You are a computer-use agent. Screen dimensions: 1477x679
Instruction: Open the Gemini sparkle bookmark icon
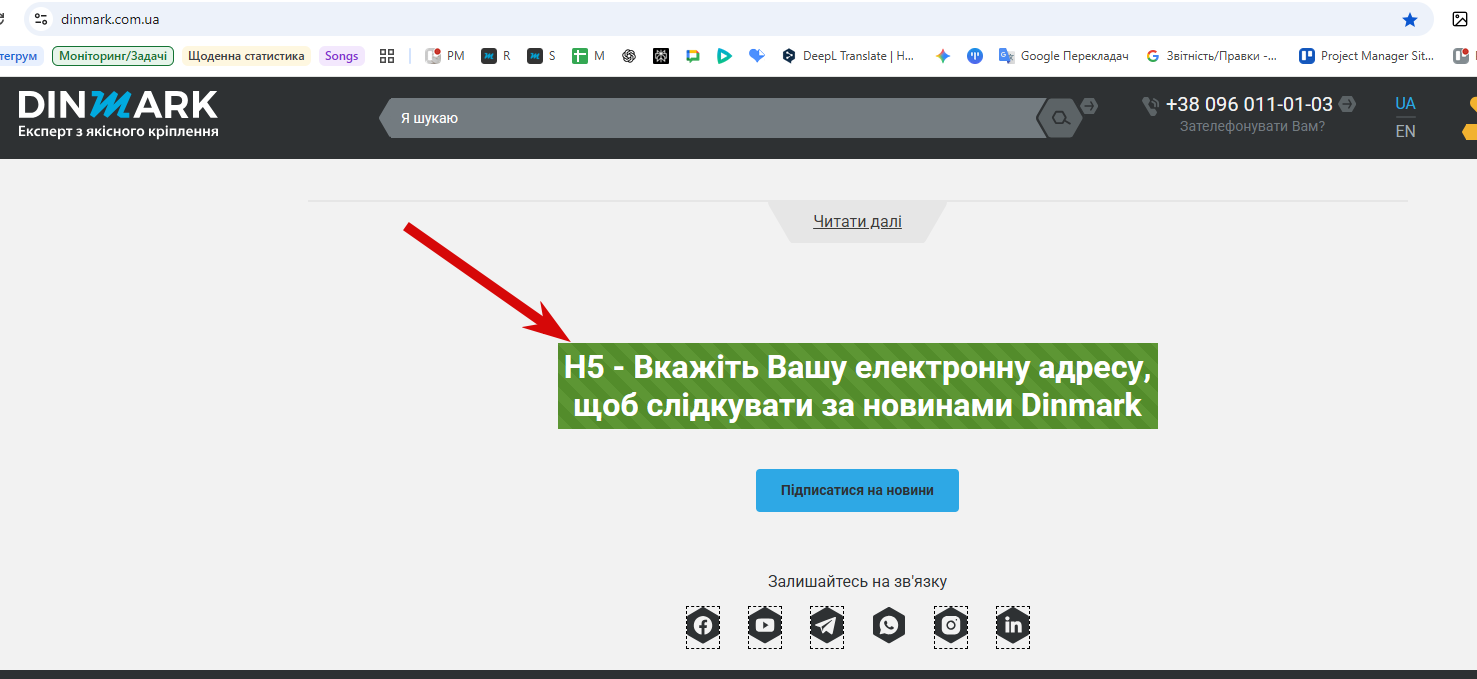coord(942,56)
